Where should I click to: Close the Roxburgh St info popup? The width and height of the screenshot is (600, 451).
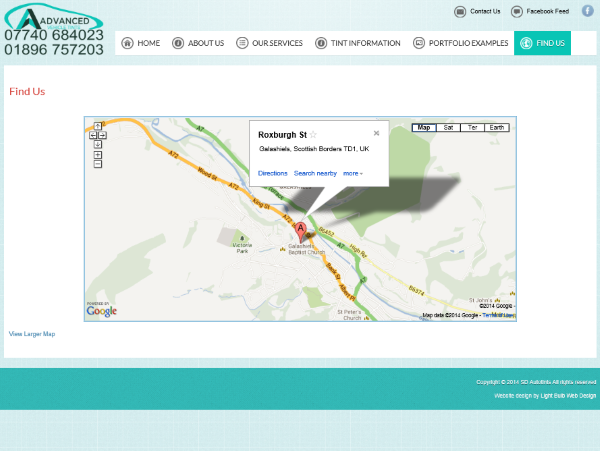(x=377, y=132)
